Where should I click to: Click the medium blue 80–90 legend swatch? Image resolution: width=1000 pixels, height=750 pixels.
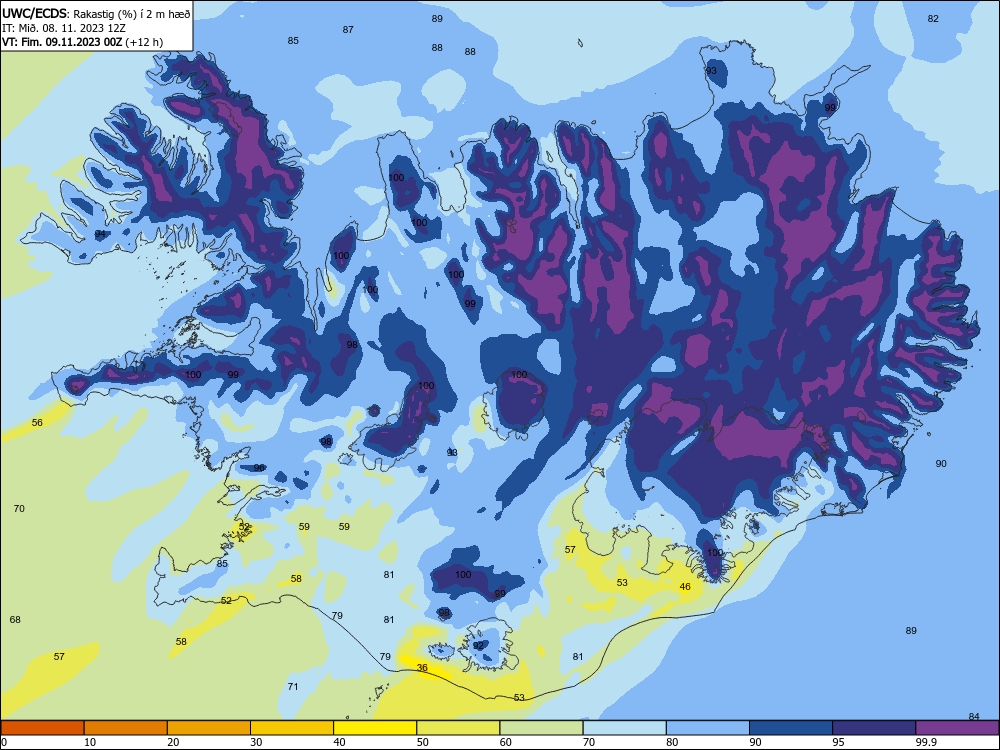[708, 728]
